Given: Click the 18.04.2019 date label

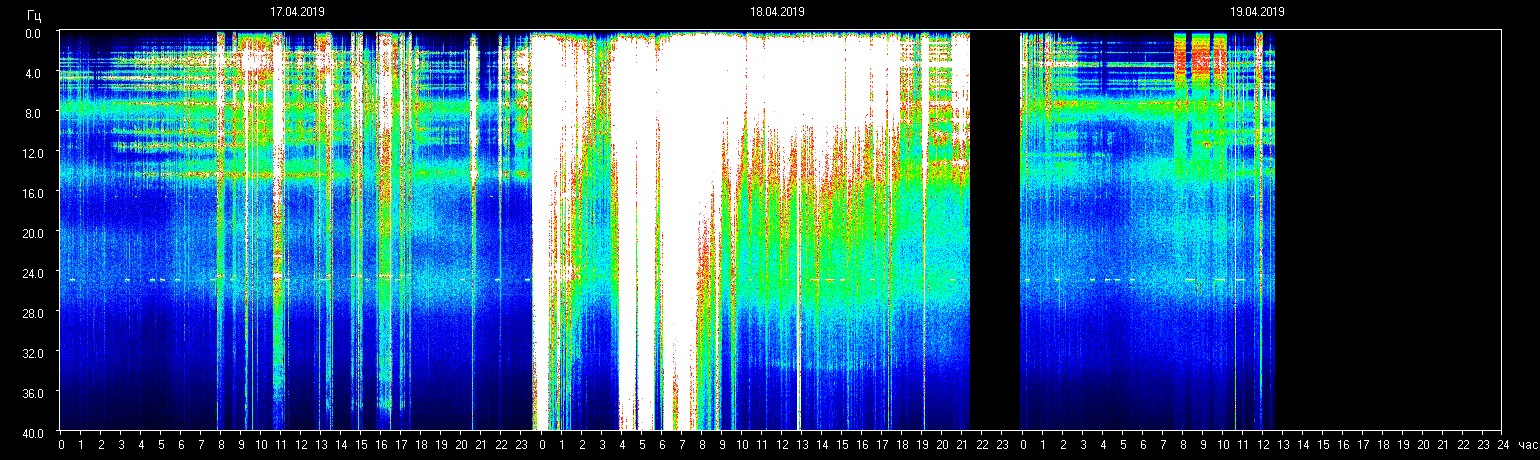Looking at the screenshot, I should click(x=777, y=12).
